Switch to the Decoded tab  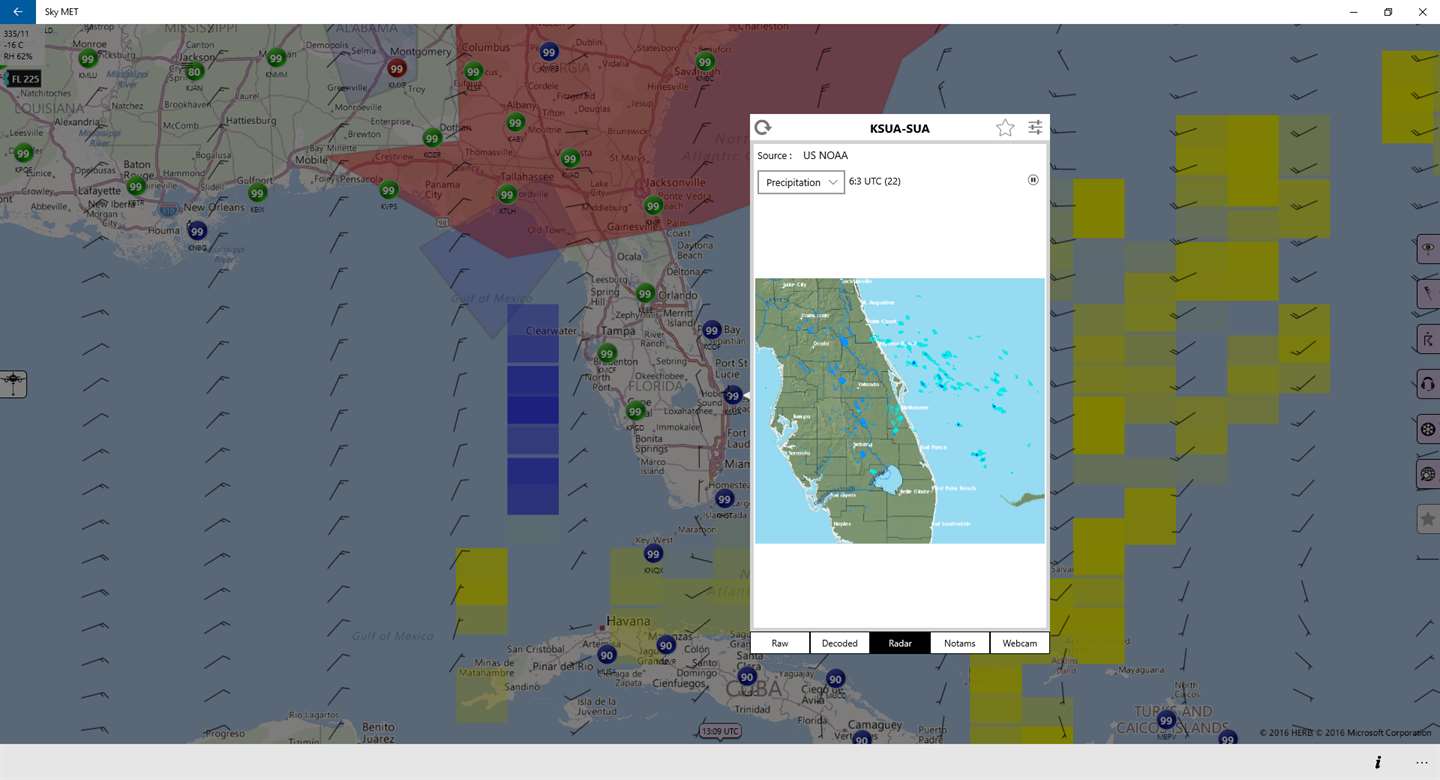(x=840, y=643)
